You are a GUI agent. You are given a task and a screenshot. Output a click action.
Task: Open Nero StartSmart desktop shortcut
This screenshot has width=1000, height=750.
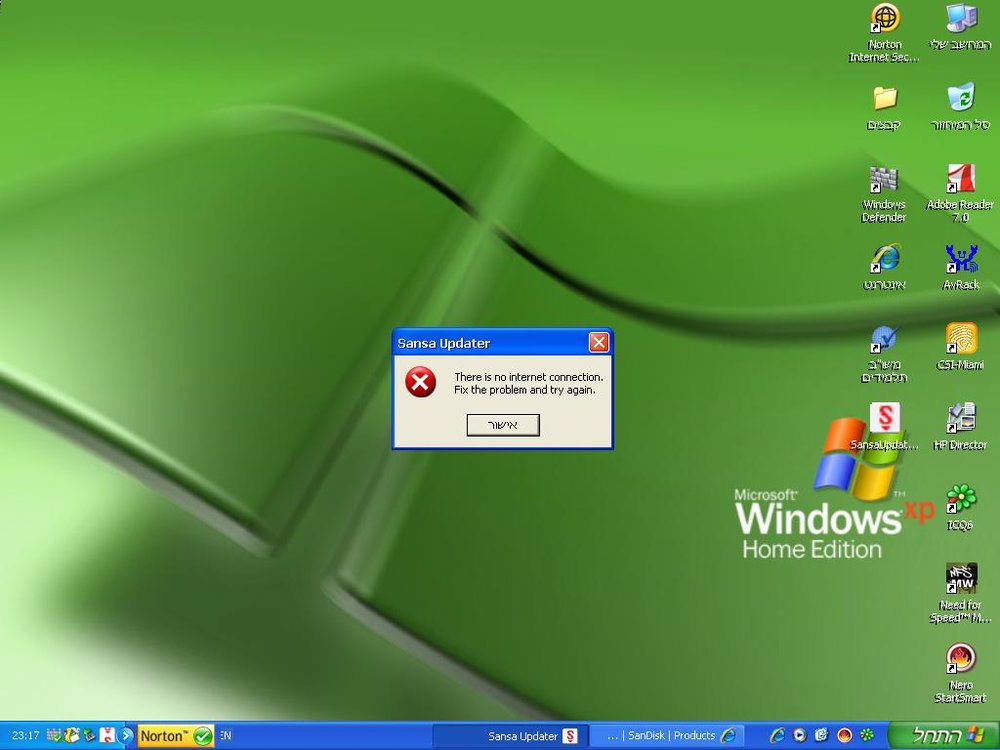click(960, 673)
